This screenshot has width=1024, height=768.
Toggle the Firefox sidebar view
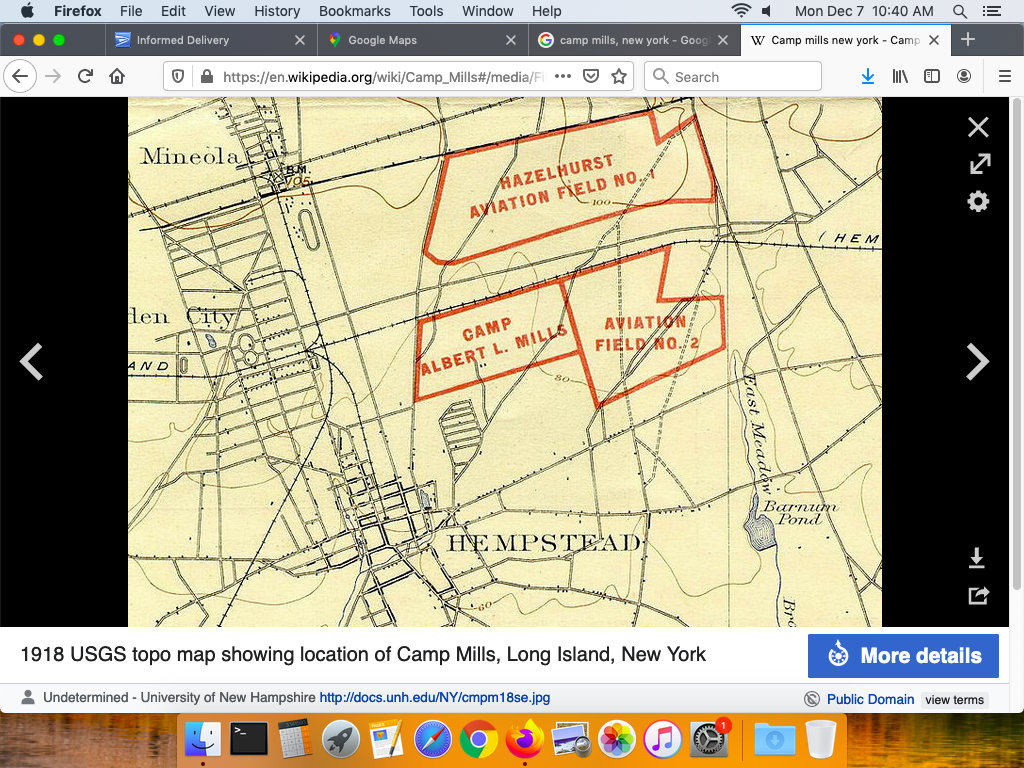point(932,76)
